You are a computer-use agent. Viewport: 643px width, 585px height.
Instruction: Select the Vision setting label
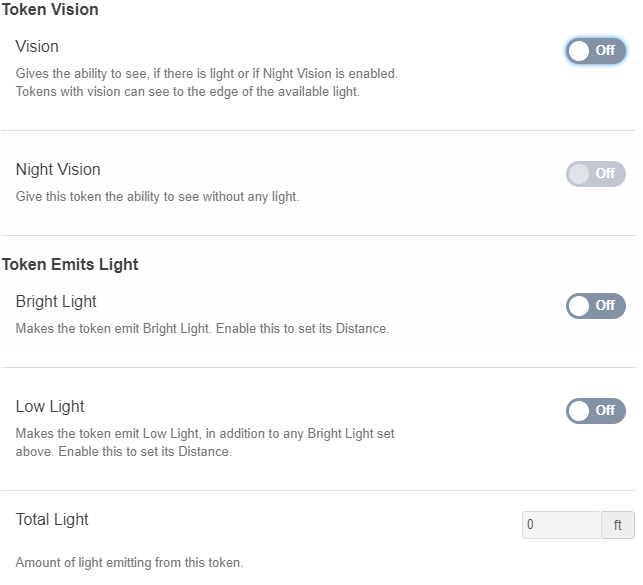37,47
